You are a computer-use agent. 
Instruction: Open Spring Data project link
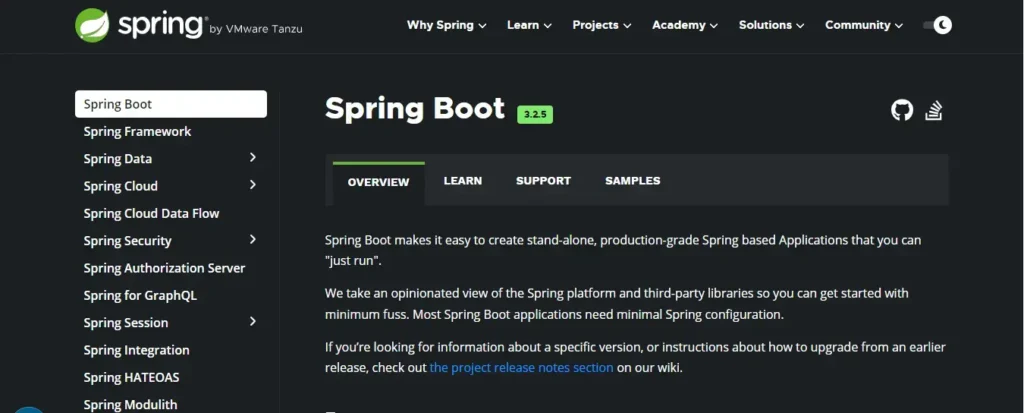click(x=118, y=159)
